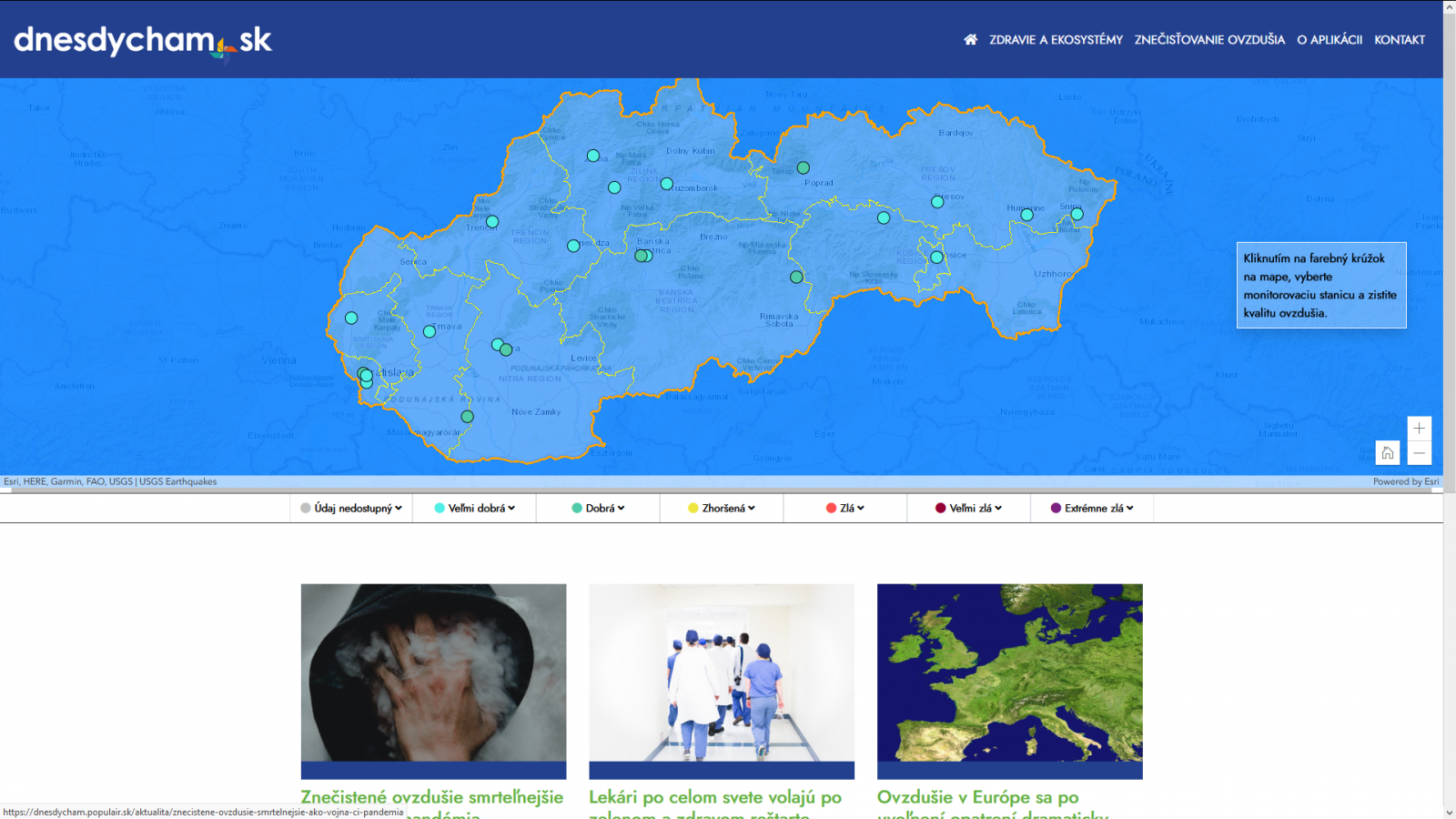Go to the Kontakt page
Viewport: 1456px width, 819px height.
[x=1399, y=40]
